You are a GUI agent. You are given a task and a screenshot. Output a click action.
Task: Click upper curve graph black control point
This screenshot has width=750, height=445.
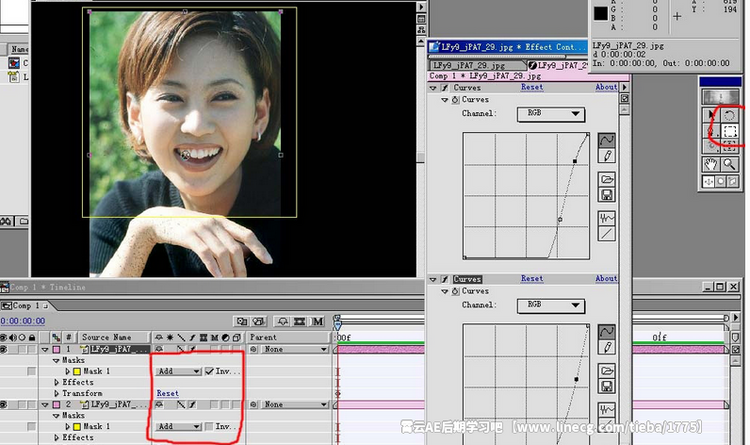575,161
